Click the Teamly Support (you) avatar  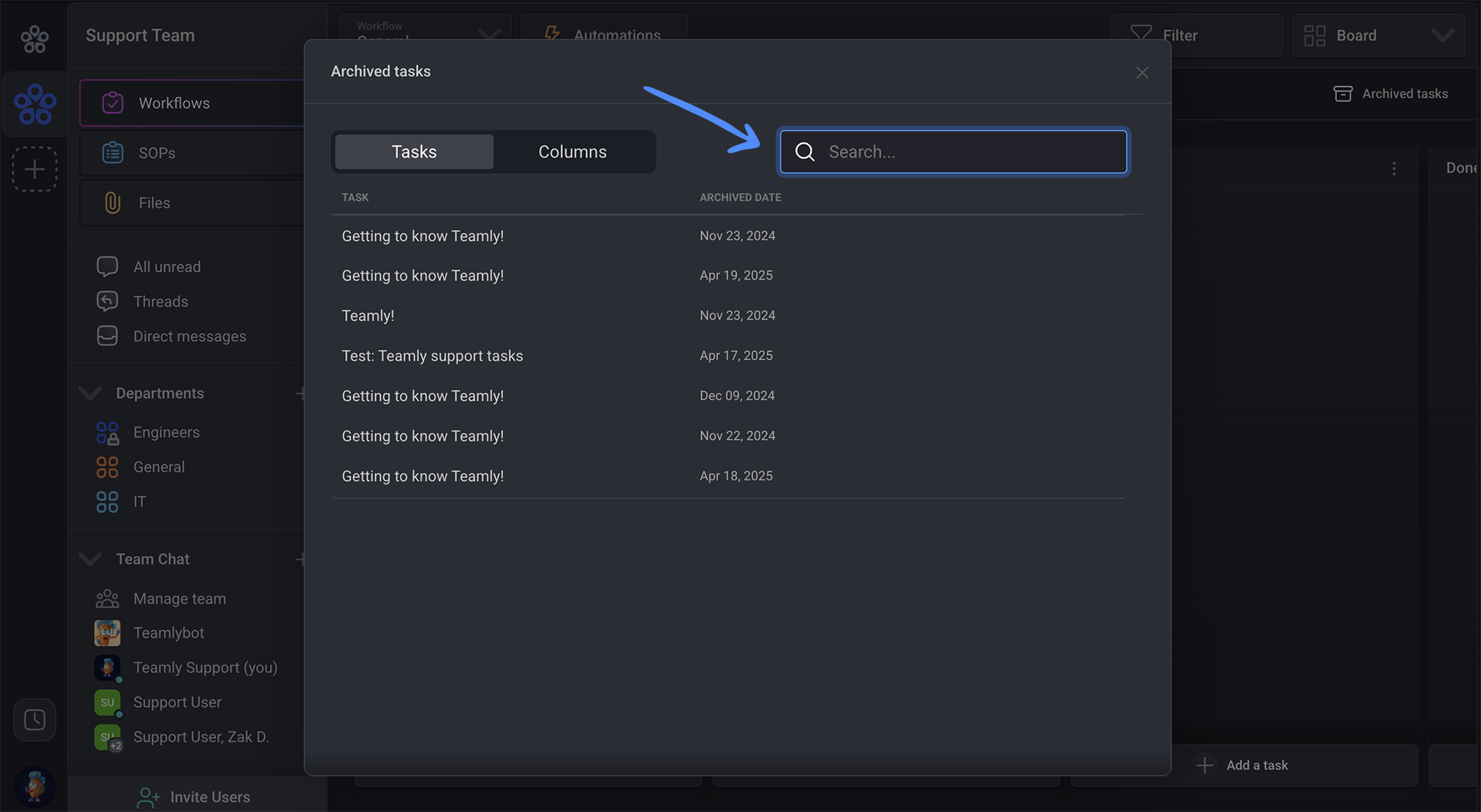tap(107, 667)
